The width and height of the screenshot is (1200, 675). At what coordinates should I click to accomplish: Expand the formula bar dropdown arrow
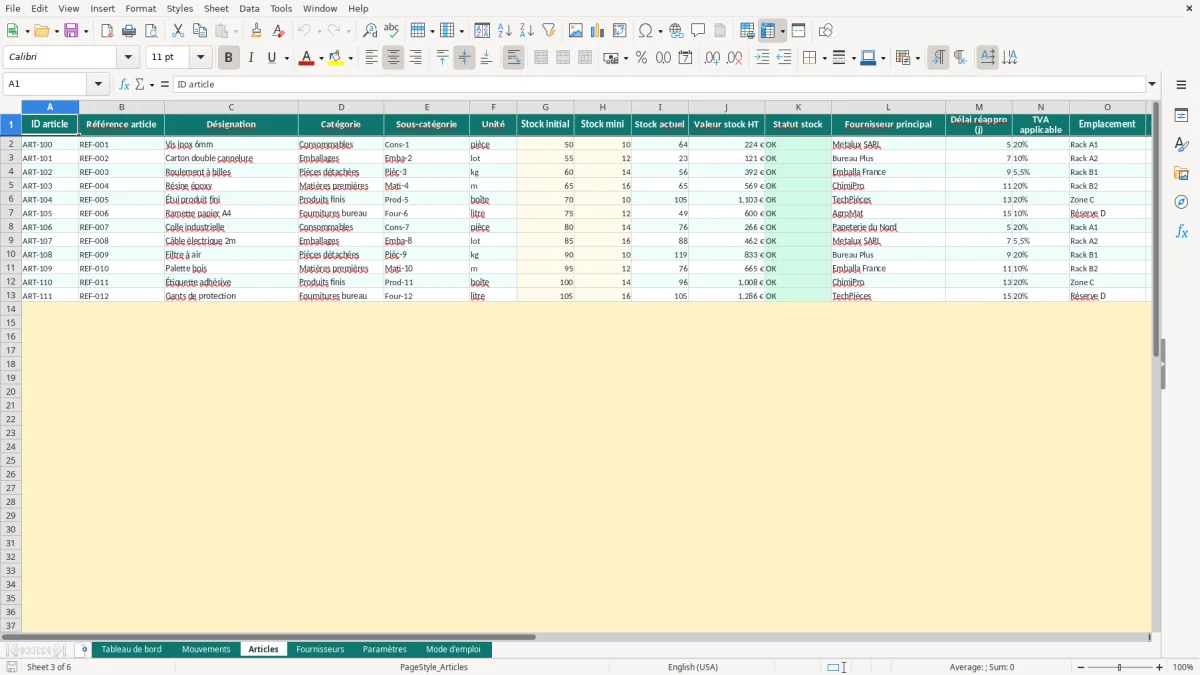pyautogui.click(x=1152, y=84)
